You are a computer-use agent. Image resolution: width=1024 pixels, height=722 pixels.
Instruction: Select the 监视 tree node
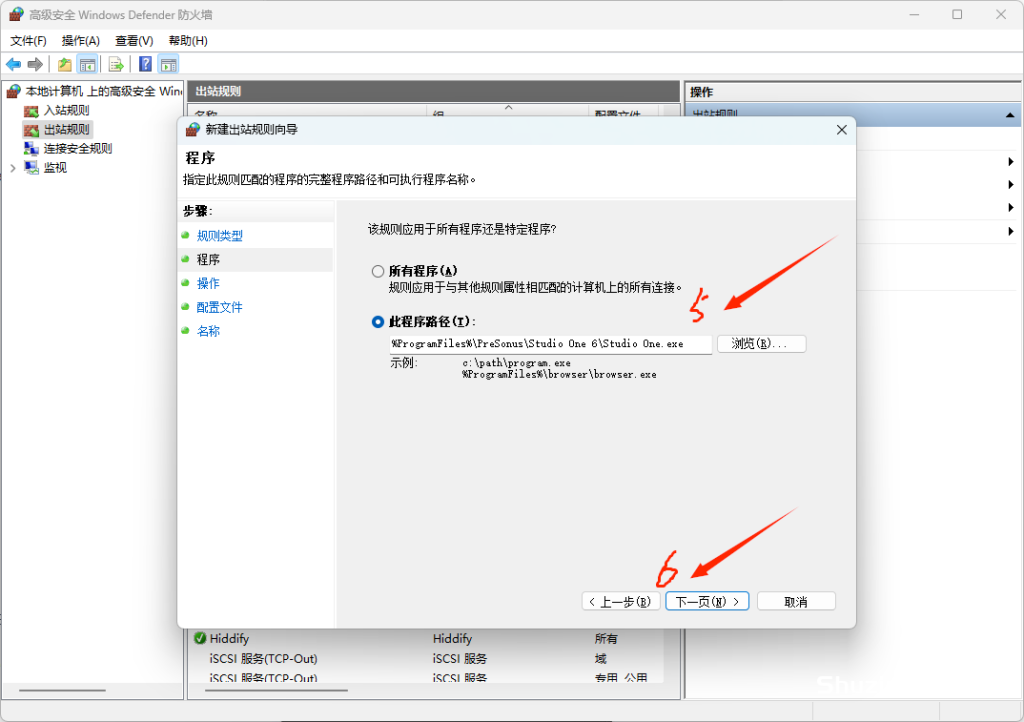coord(55,167)
